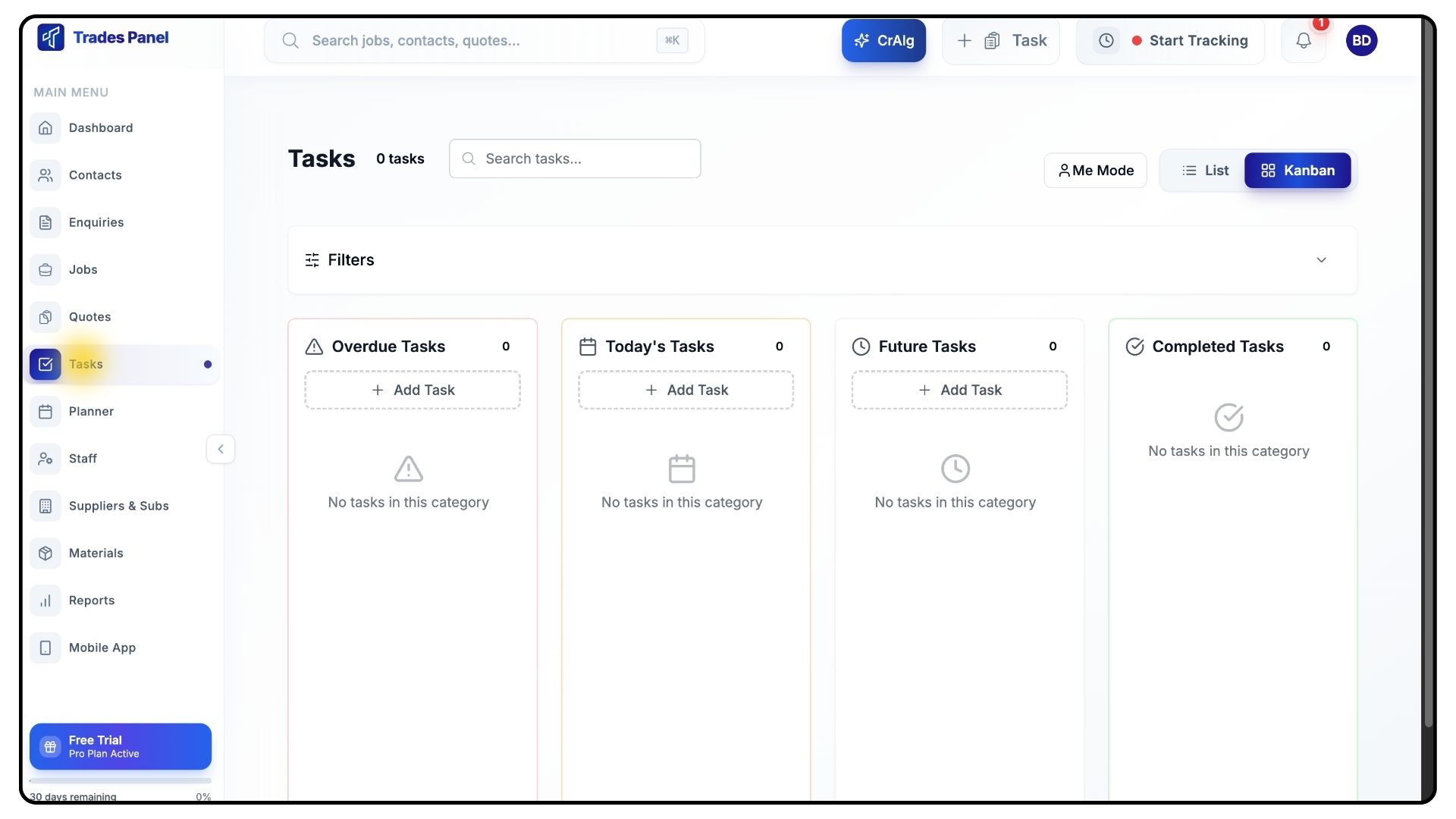This screenshot has height=819, width=1456.
Task: Click the time tracking clock icon
Action: [1106, 41]
